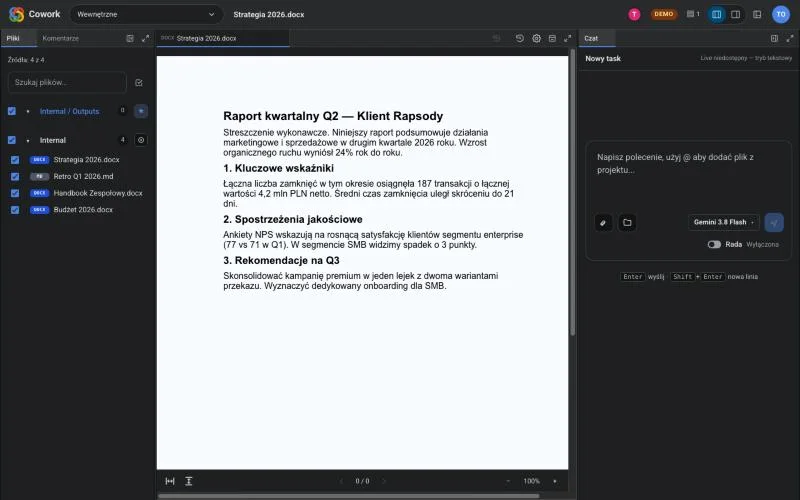Open the Gemini 3.8 Flash model dropdown

723,222
